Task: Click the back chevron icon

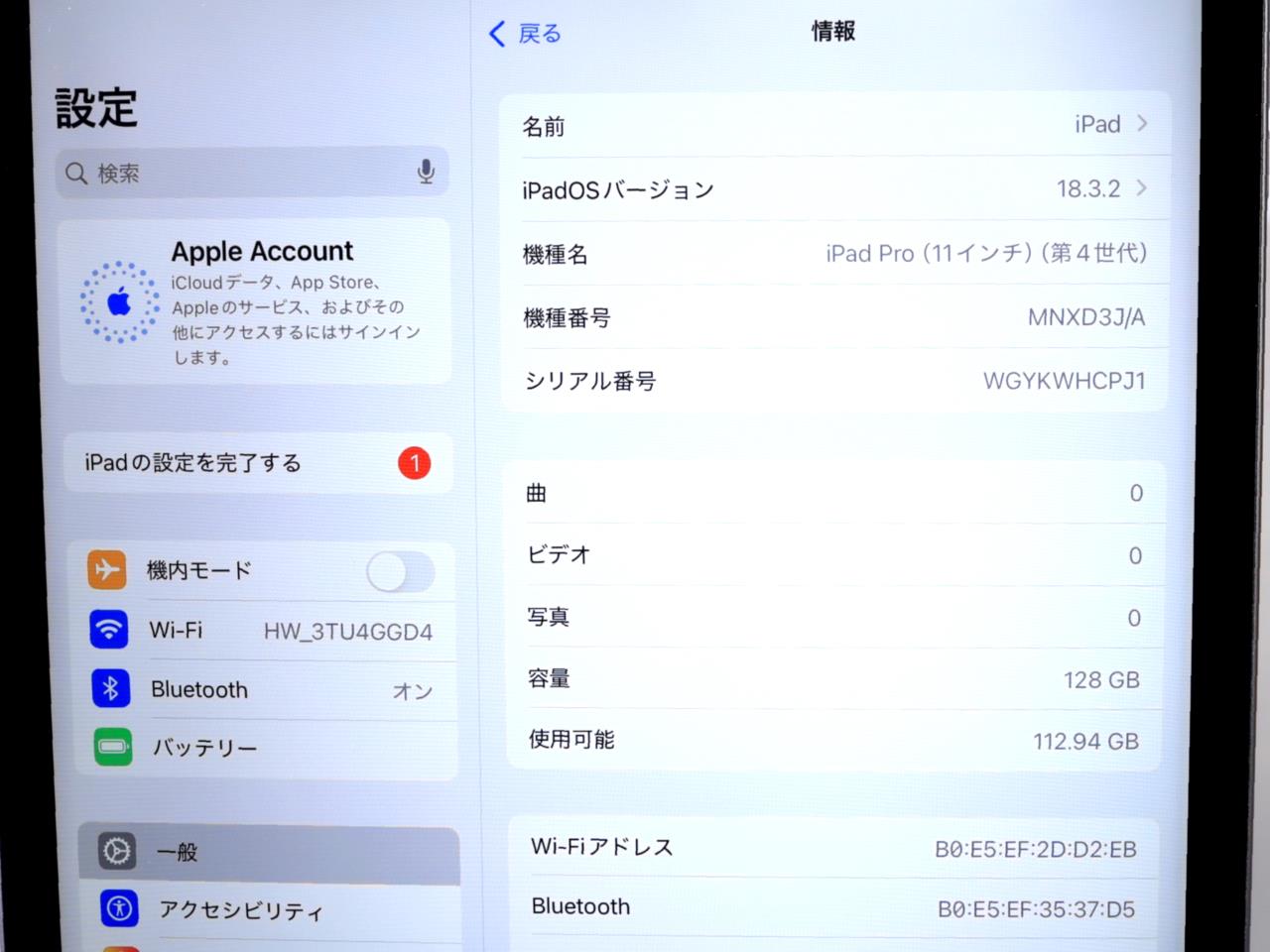Action: 498,34
